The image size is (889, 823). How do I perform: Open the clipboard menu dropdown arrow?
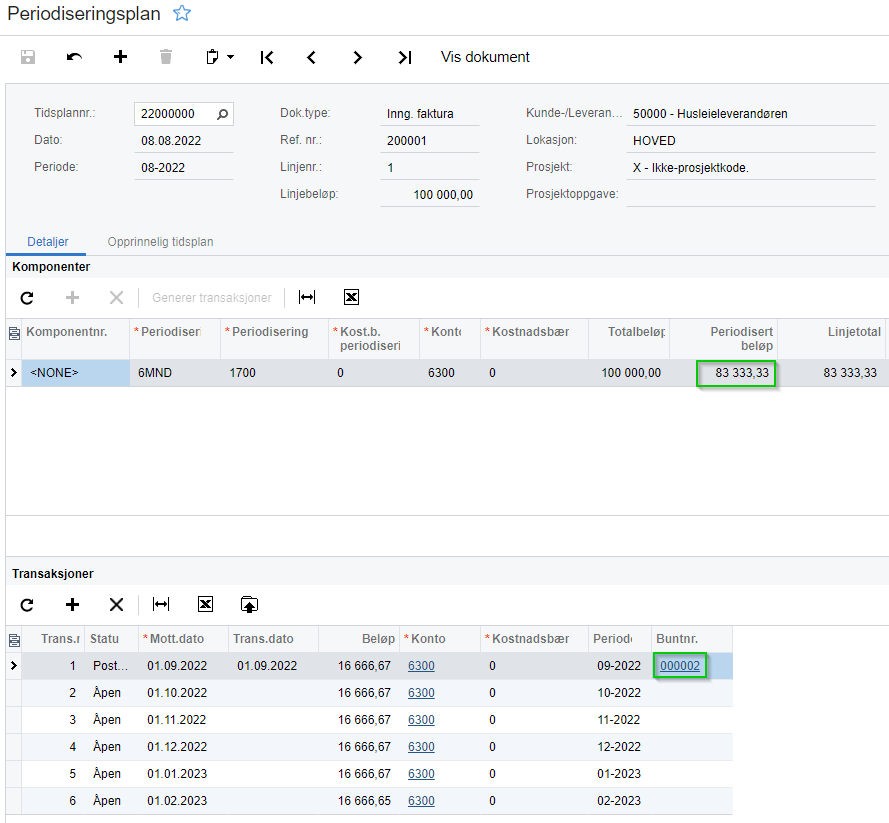(230, 57)
